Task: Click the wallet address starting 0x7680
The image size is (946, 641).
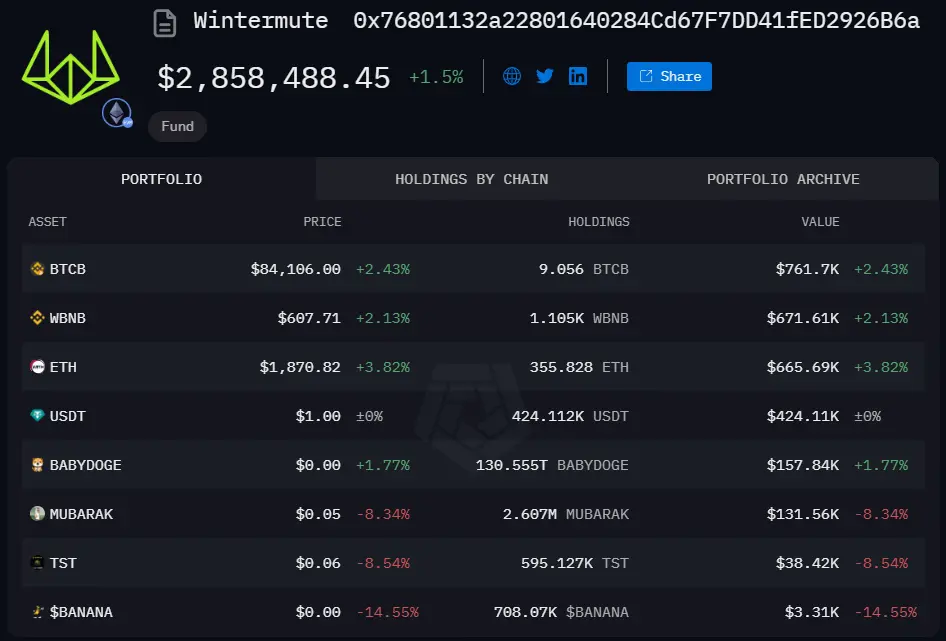Action: (636, 21)
